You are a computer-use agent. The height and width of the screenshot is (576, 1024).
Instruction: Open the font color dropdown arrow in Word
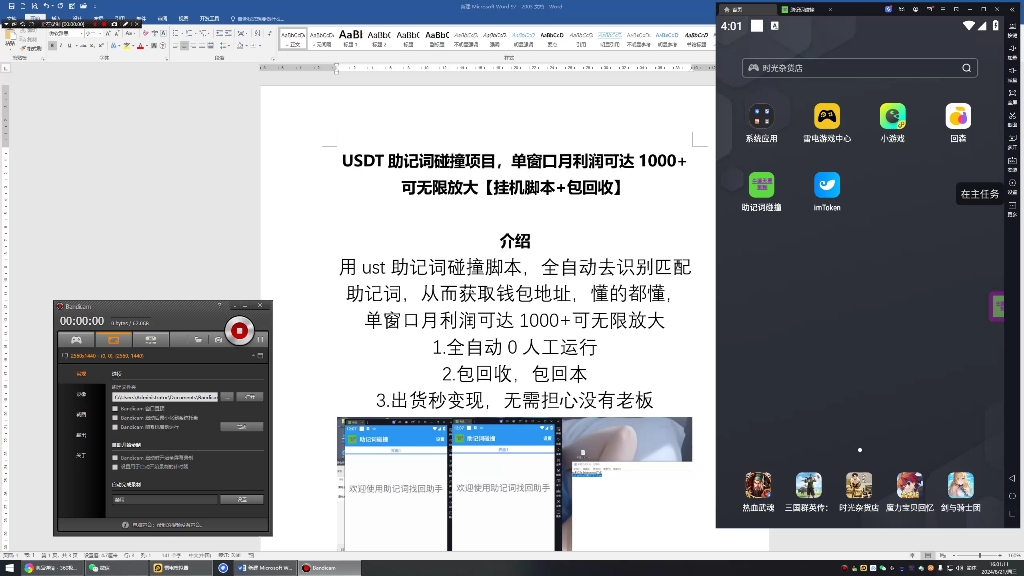point(147,46)
